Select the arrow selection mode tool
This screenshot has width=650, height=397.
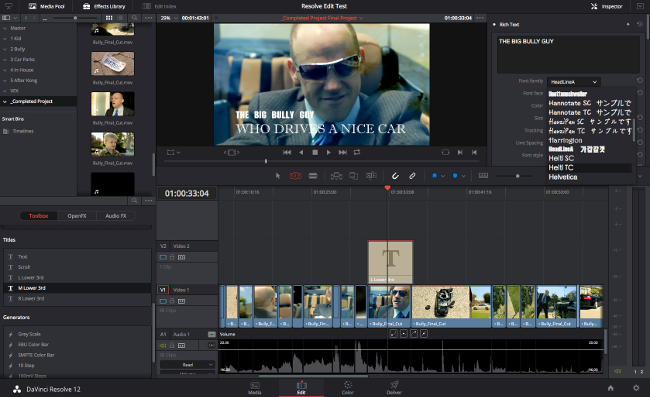click(278, 176)
